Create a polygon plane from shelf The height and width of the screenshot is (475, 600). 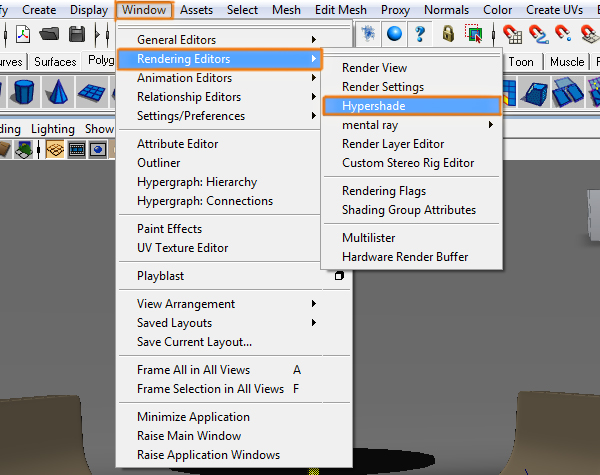tap(92, 92)
